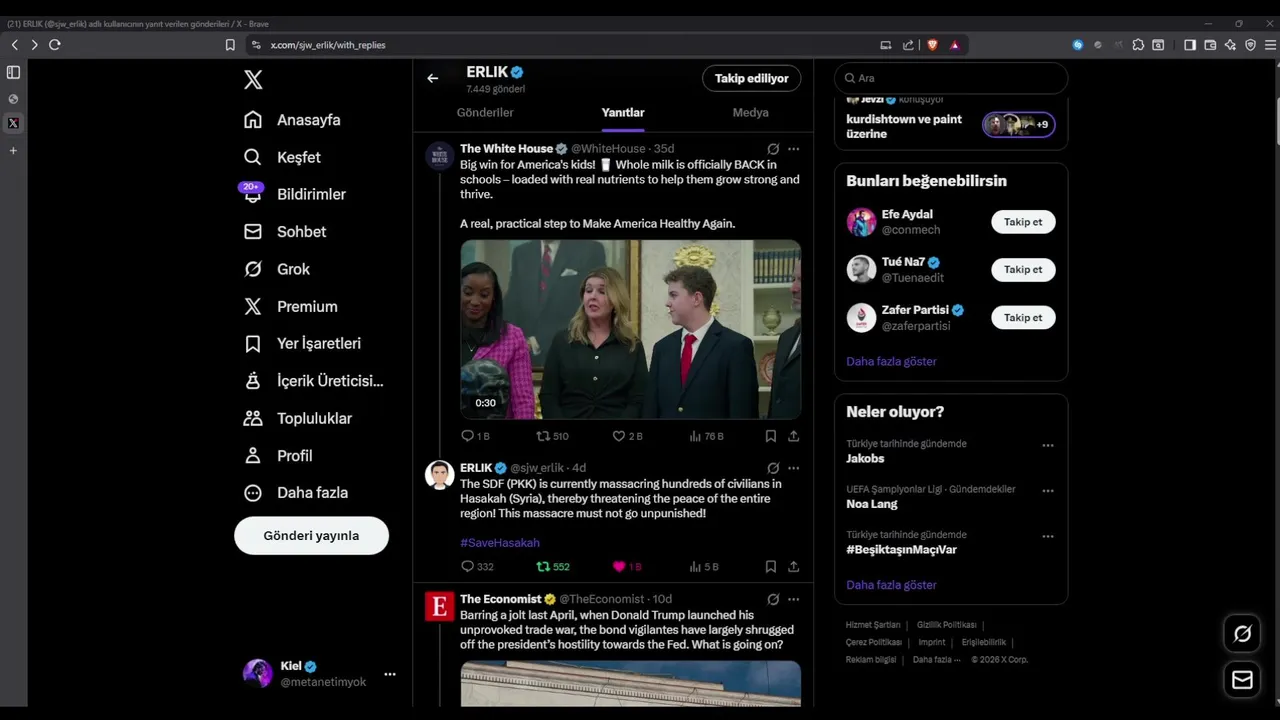Image resolution: width=1280 pixels, height=720 pixels.
Task: Switch to Gönderiler tab
Action: (x=485, y=113)
